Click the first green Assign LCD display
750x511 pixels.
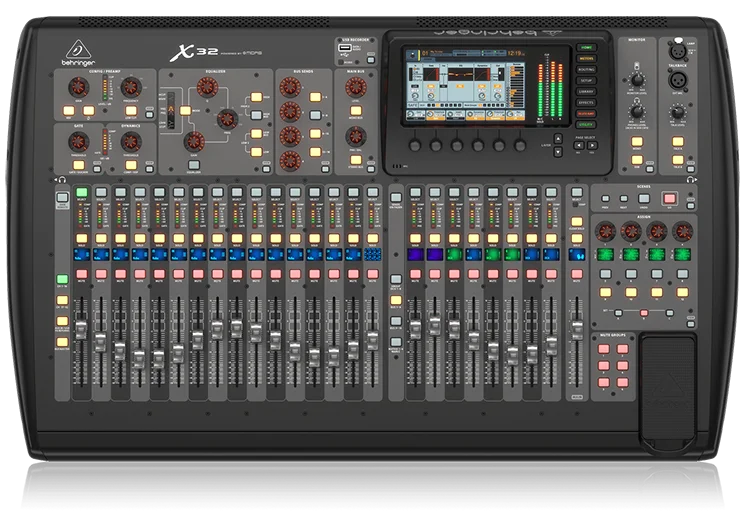pos(605,254)
